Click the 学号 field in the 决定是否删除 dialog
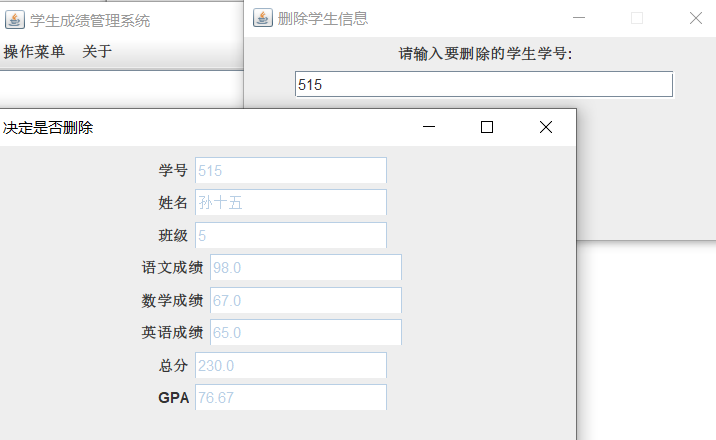 (x=291, y=171)
